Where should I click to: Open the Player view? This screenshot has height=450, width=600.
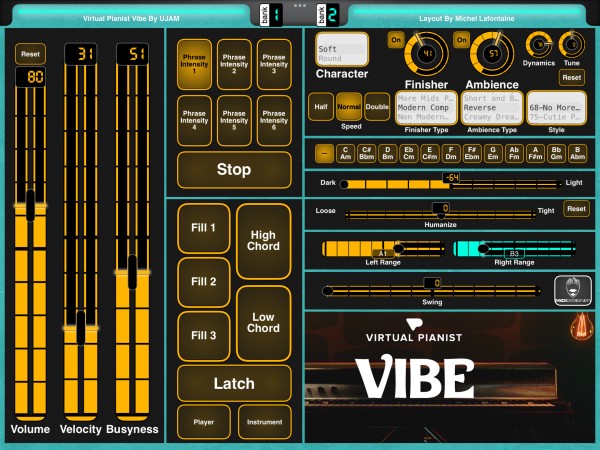click(204, 422)
